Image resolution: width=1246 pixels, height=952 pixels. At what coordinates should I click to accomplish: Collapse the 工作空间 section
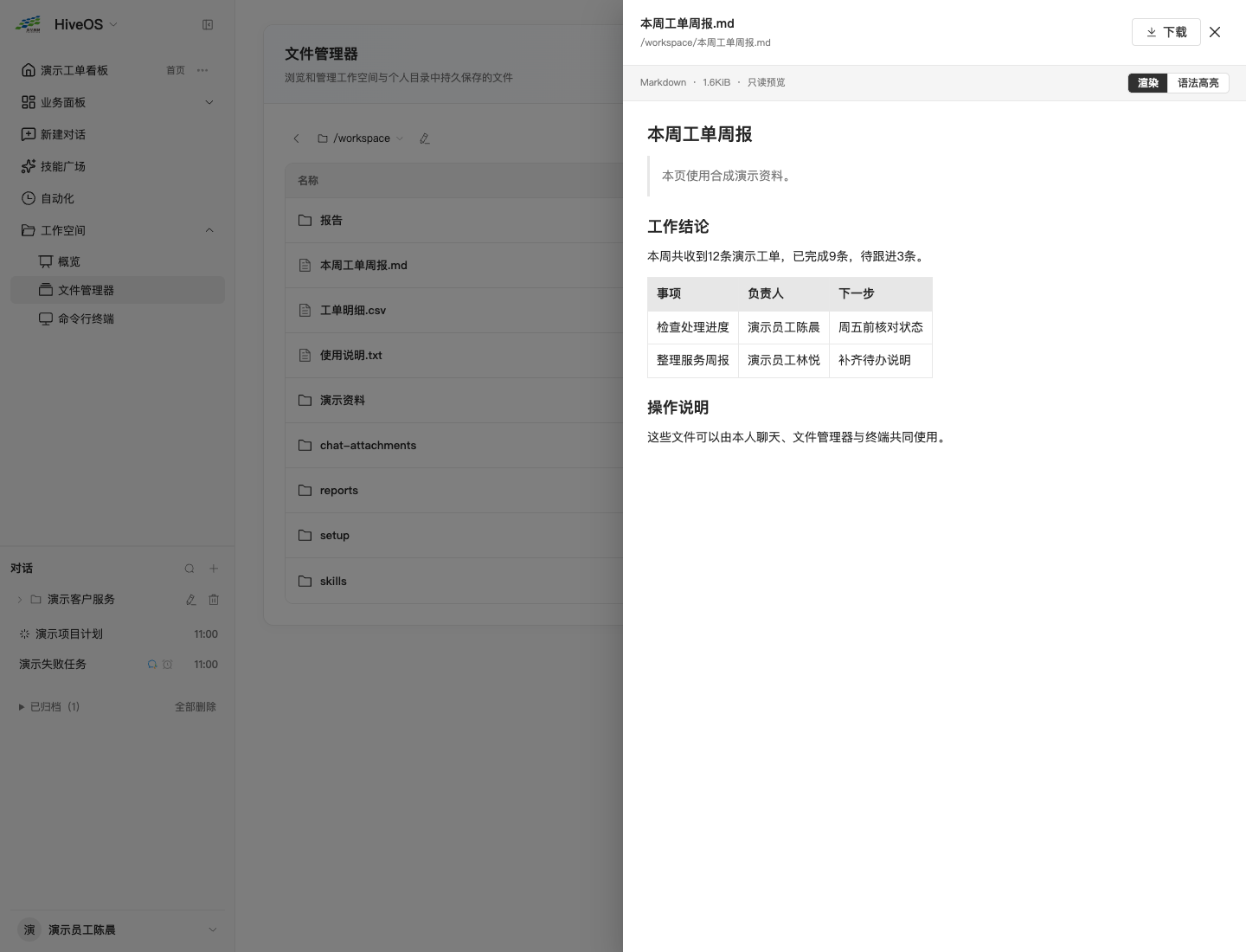tap(118, 230)
